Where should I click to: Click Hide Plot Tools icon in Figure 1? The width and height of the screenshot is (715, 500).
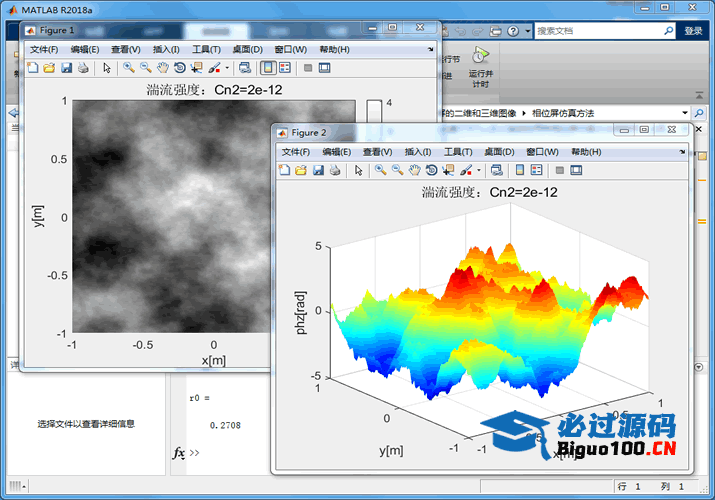pyautogui.click(x=308, y=68)
